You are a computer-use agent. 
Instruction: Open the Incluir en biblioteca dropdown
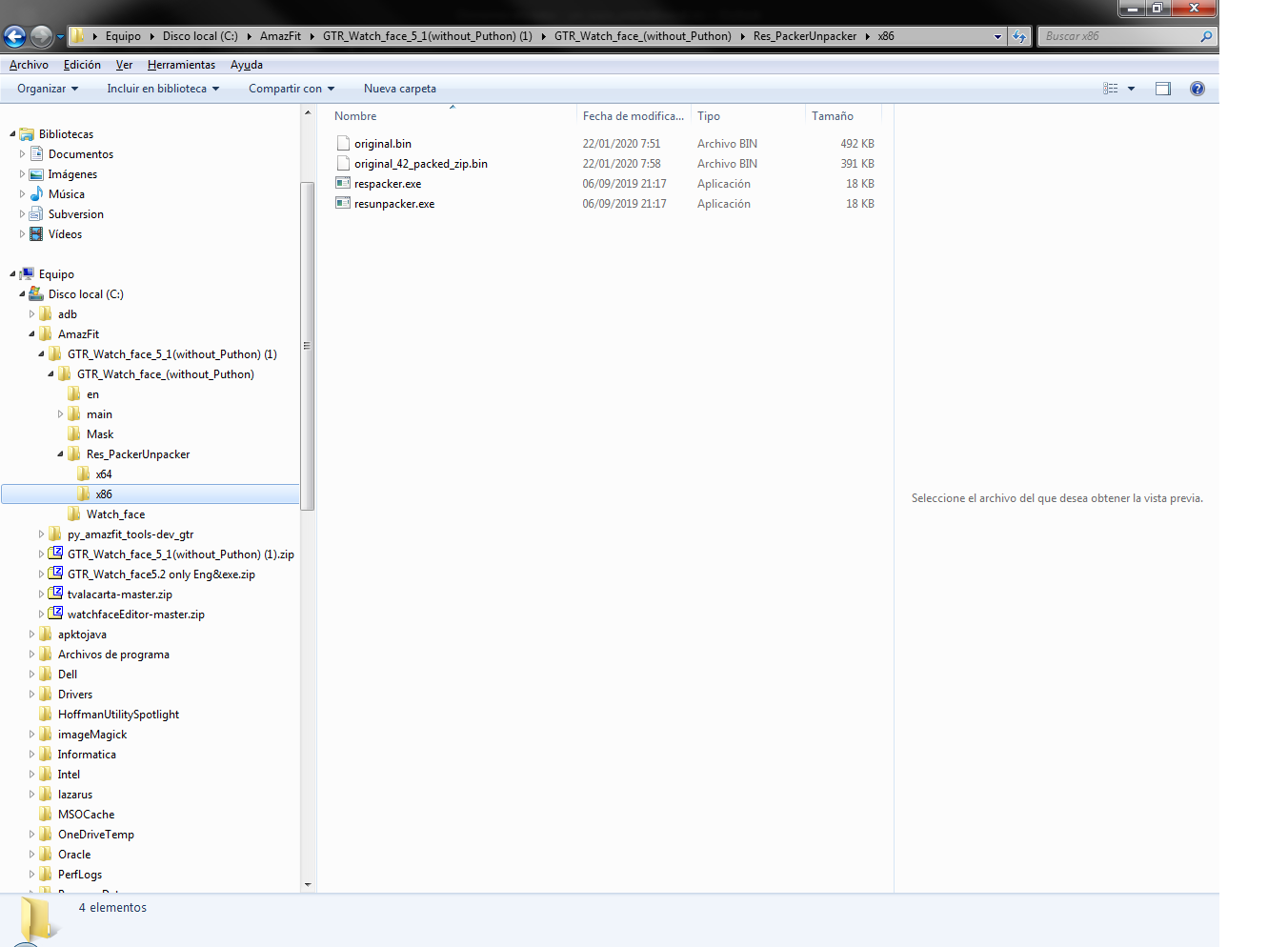[163, 89]
